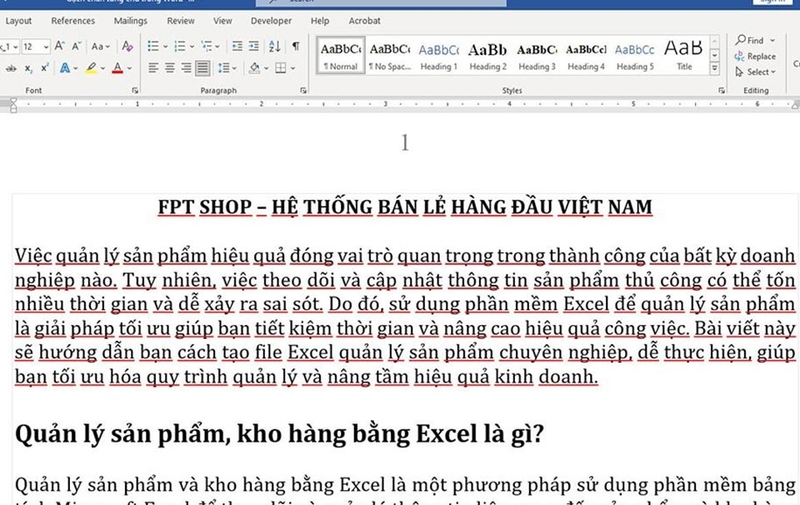Insert a numbered list
Screen dimensions: 800x505
click(180, 46)
